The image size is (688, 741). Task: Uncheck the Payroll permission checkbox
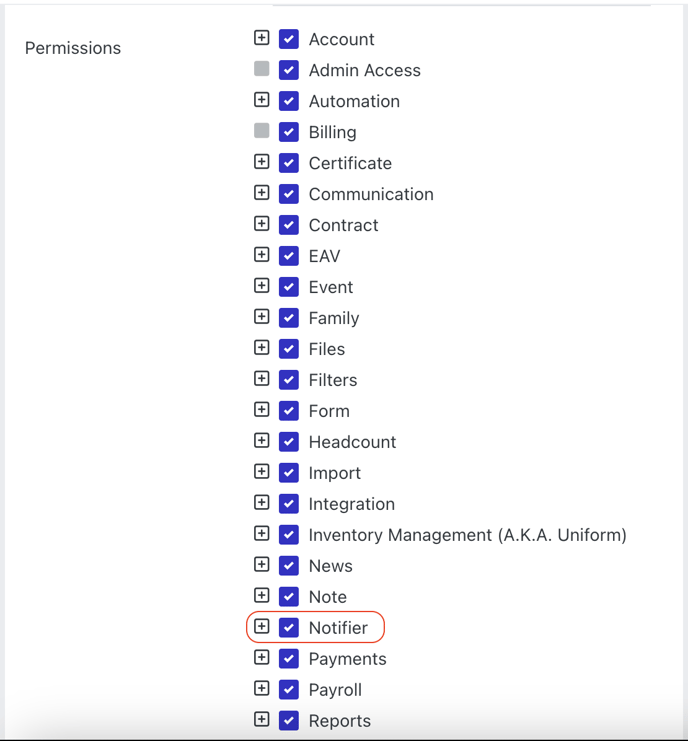pyautogui.click(x=289, y=689)
